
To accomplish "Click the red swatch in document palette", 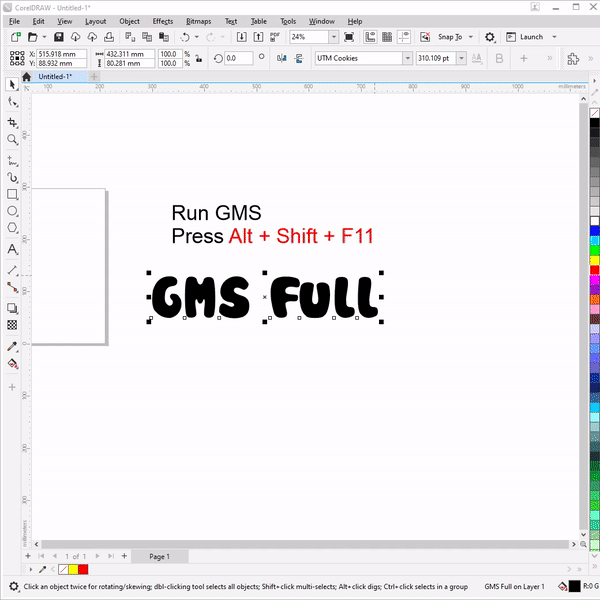I will [x=83, y=569].
